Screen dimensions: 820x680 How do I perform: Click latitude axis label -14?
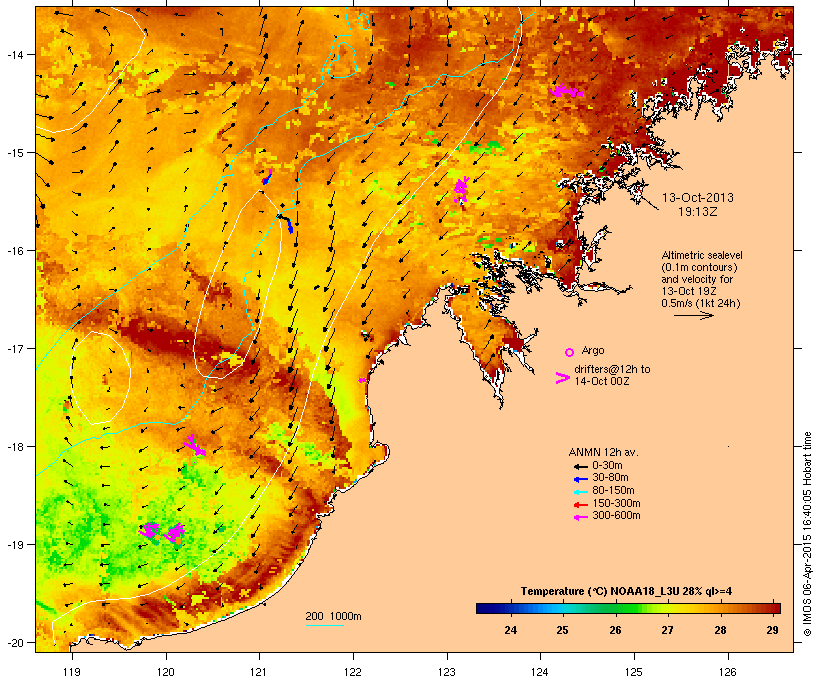tap(14, 54)
